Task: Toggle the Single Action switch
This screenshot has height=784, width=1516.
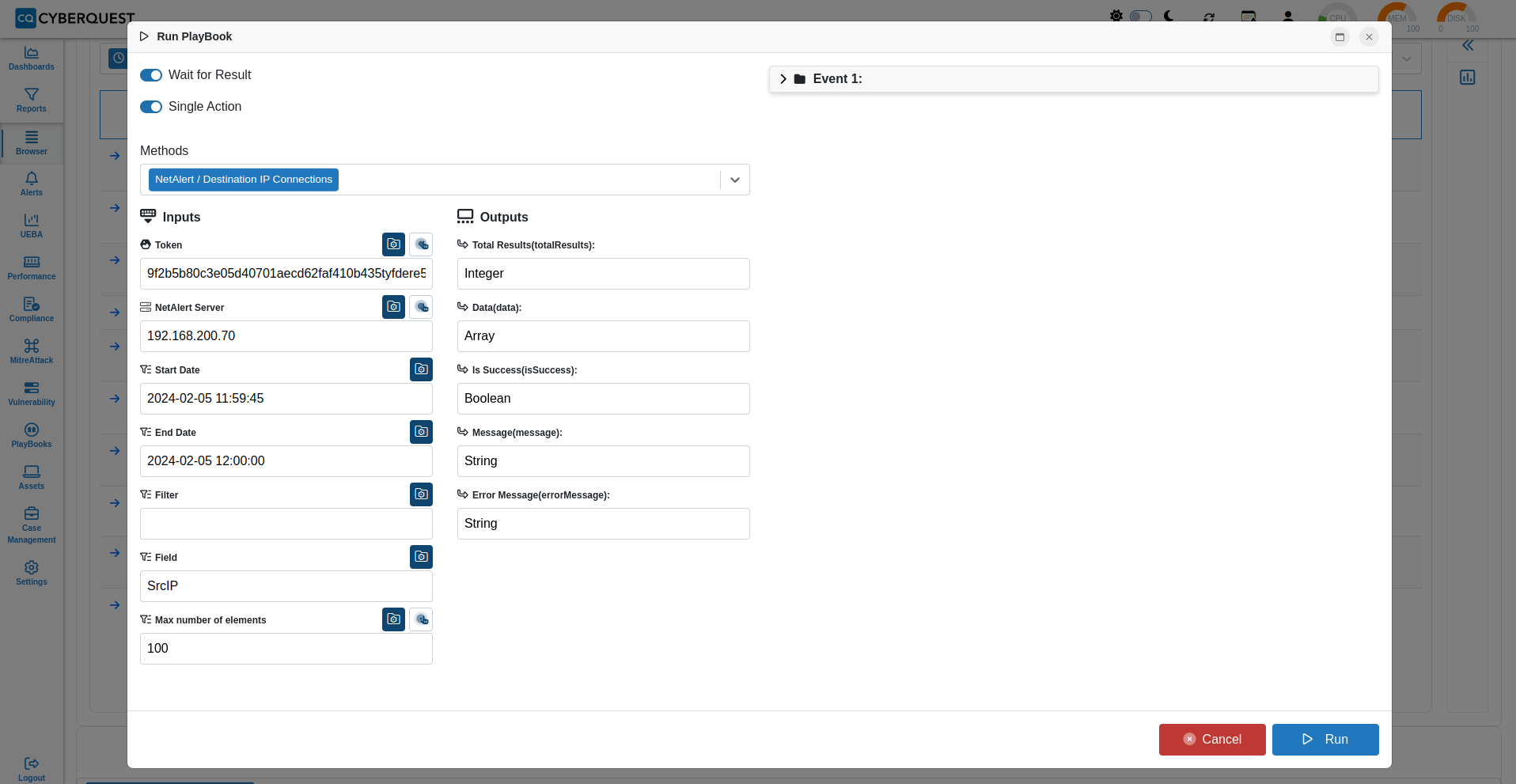Action: coord(151,107)
